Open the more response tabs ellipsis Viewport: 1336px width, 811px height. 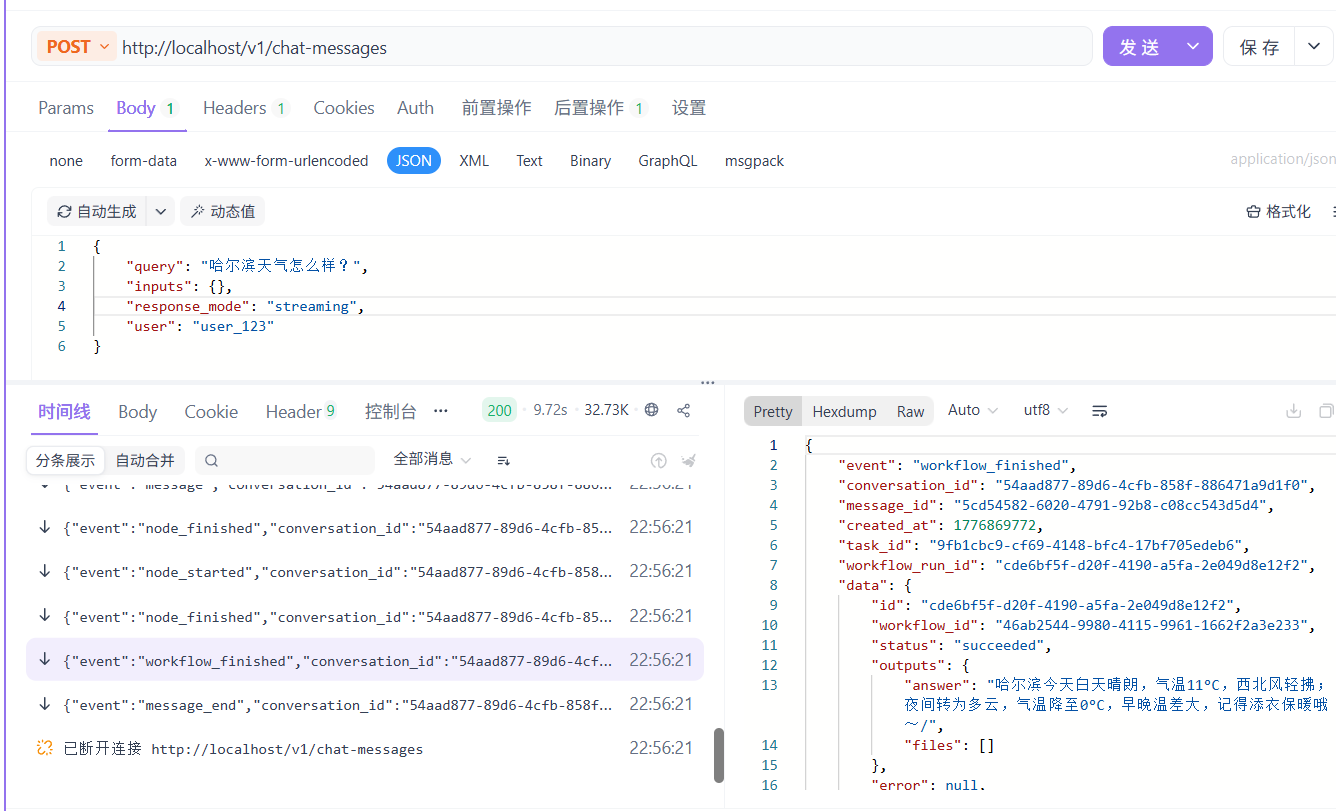[x=441, y=411]
